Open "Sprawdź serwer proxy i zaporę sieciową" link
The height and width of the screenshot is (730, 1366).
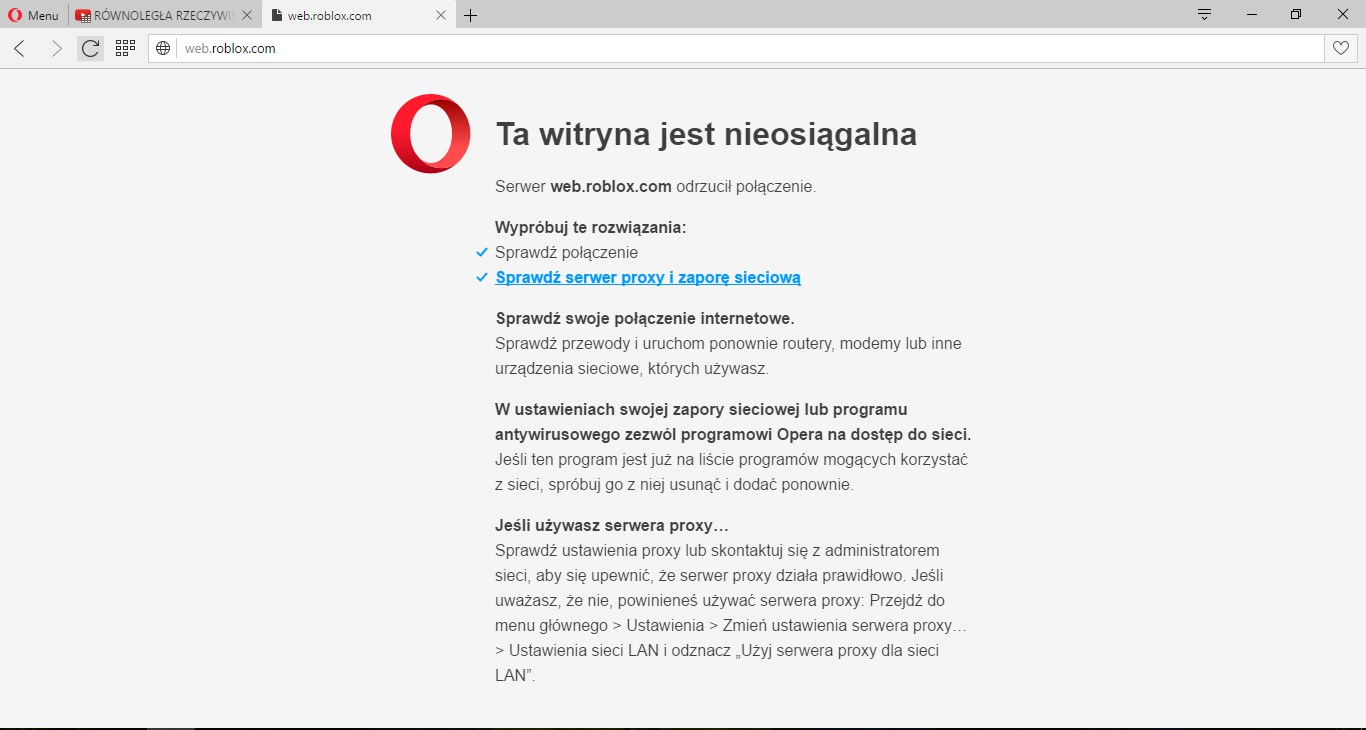[648, 278]
